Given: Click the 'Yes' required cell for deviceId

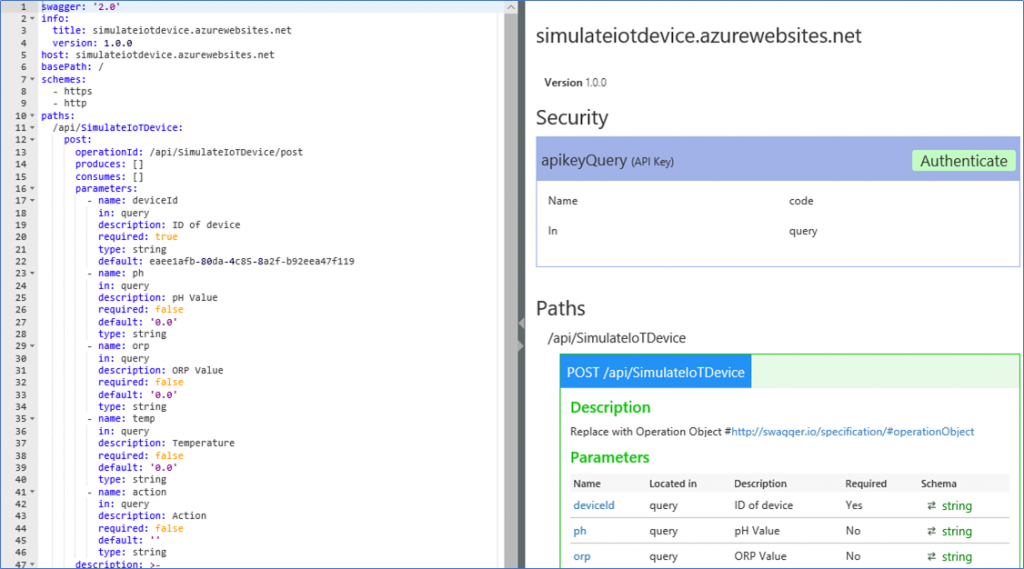Looking at the screenshot, I should pyautogui.click(x=854, y=505).
